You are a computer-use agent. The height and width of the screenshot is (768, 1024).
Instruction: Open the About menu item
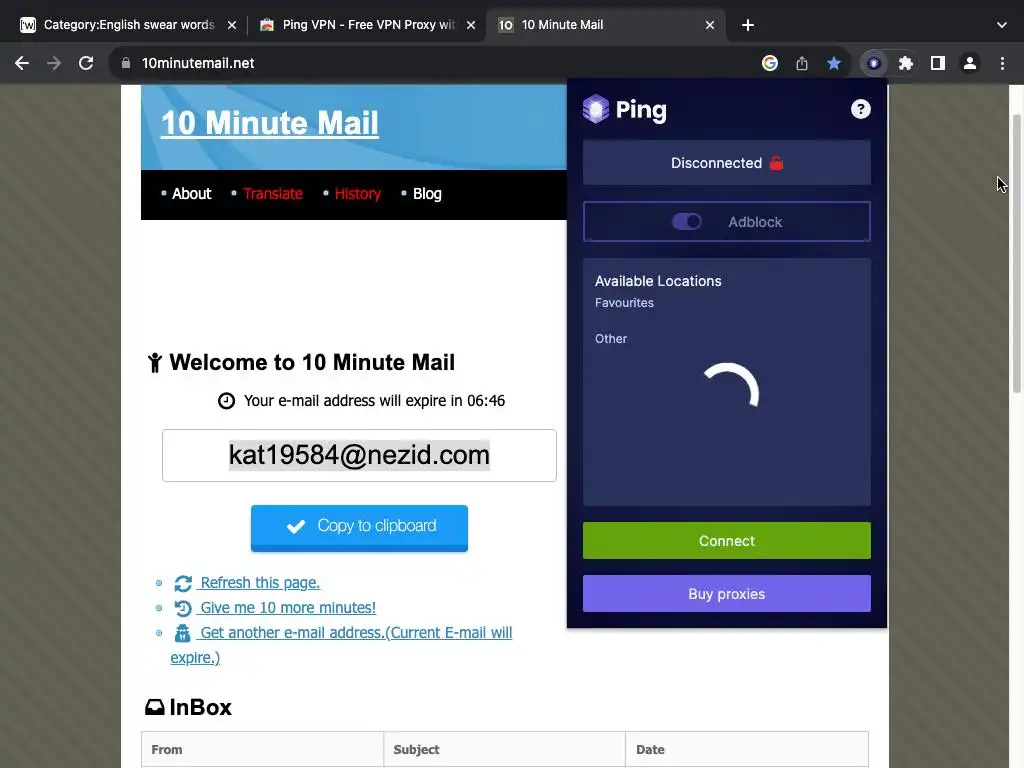[x=191, y=194]
